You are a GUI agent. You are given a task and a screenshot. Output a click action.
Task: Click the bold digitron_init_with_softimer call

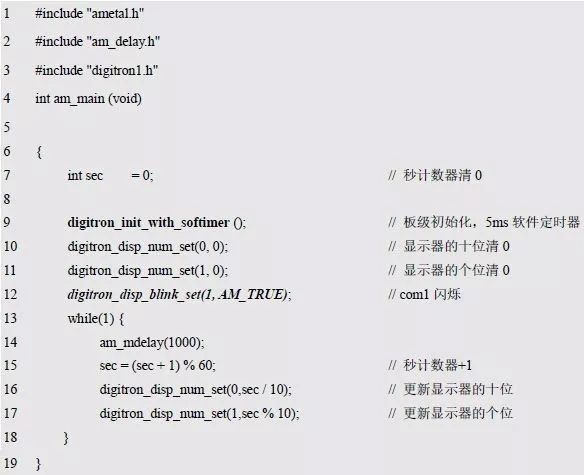tap(156, 223)
